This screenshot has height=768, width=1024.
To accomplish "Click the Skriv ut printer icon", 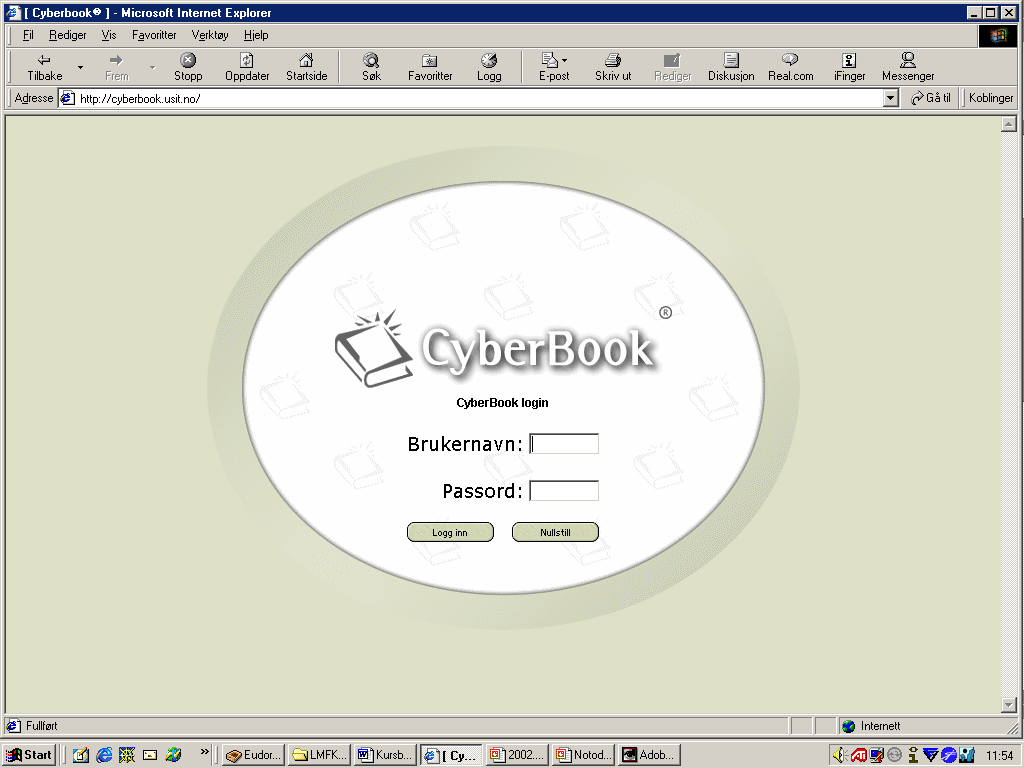I will [x=613, y=61].
